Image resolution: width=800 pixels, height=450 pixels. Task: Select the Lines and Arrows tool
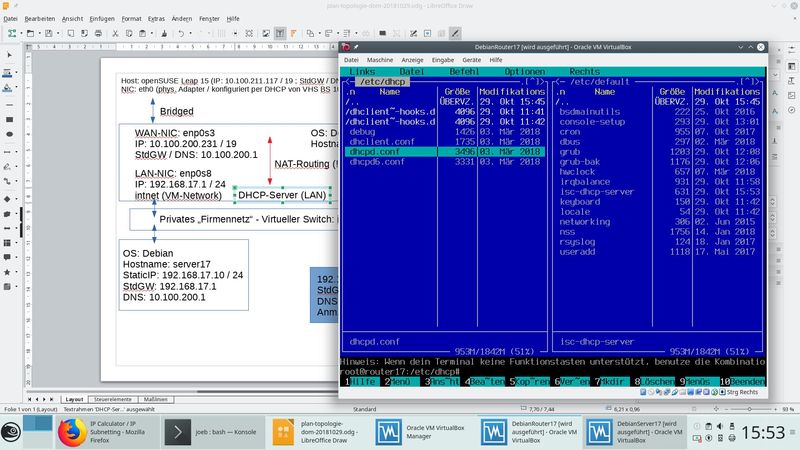(x=7, y=152)
